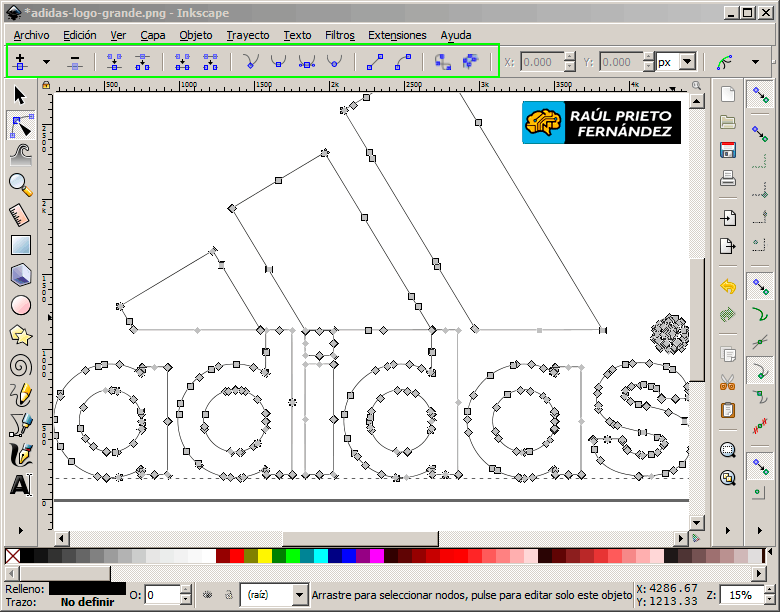780x612 pixels.
Task: Toggle the layer lock icon
Action: (228, 595)
